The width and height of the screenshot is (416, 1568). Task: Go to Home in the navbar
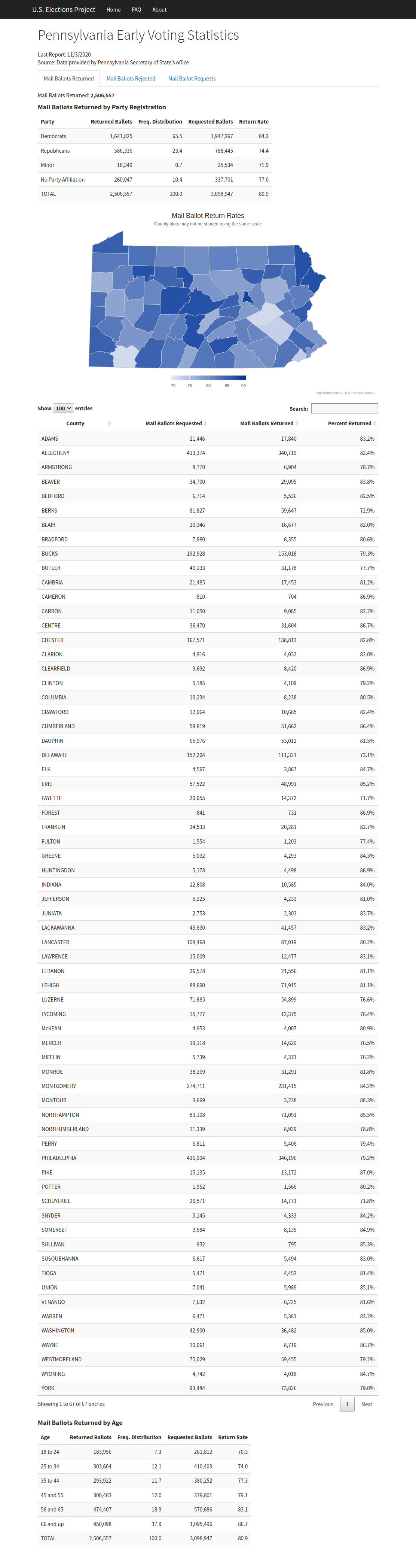tap(114, 10)
